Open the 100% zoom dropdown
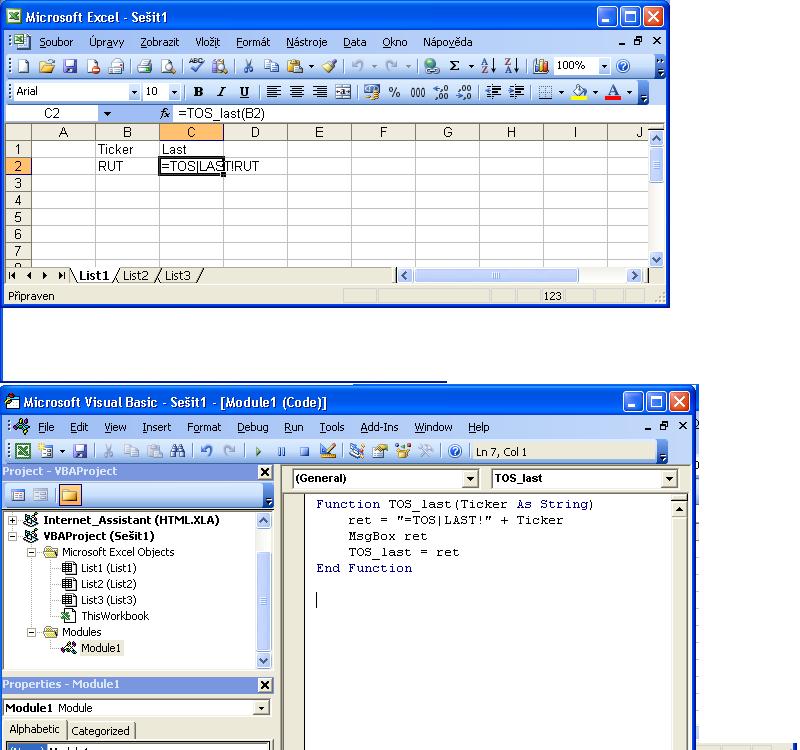Image resolution: width=800 pixels, height=750 pixels. pyautogui.click(x=604, y=66)
